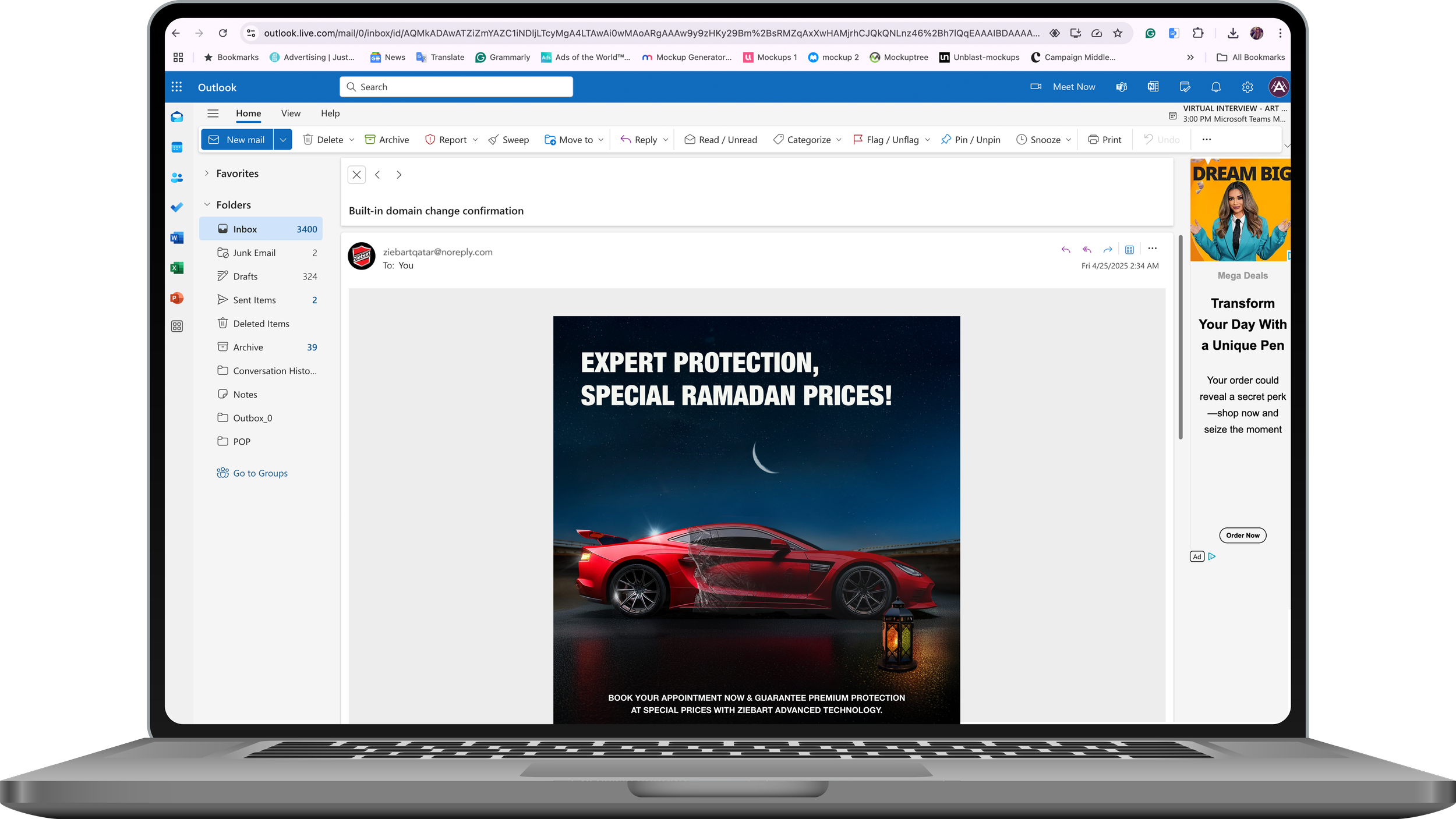Image resolution: width=1456 pixels, height=819 pixels.
Task: Expand the Favorites section
Action: tap(207, 173)
